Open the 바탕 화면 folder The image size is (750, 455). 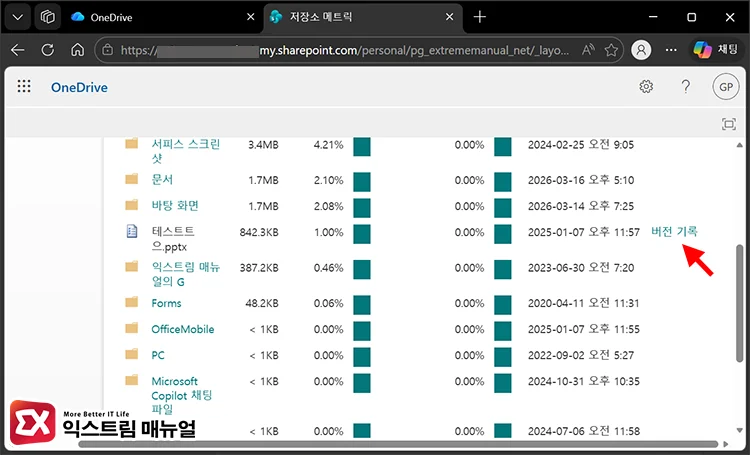pyautogui.click(x=175, y=206)
